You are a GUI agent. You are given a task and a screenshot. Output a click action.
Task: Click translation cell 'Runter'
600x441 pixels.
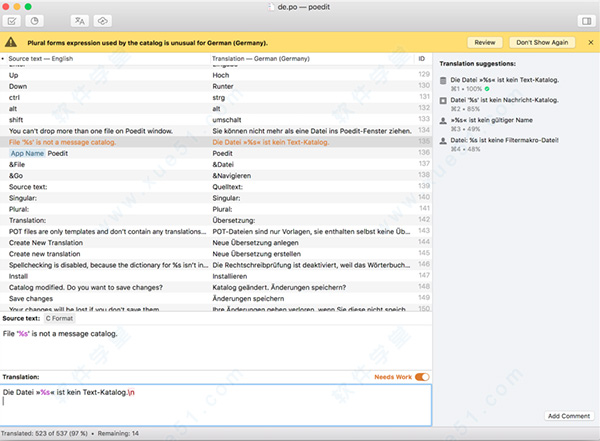click(x=223, y=87)
